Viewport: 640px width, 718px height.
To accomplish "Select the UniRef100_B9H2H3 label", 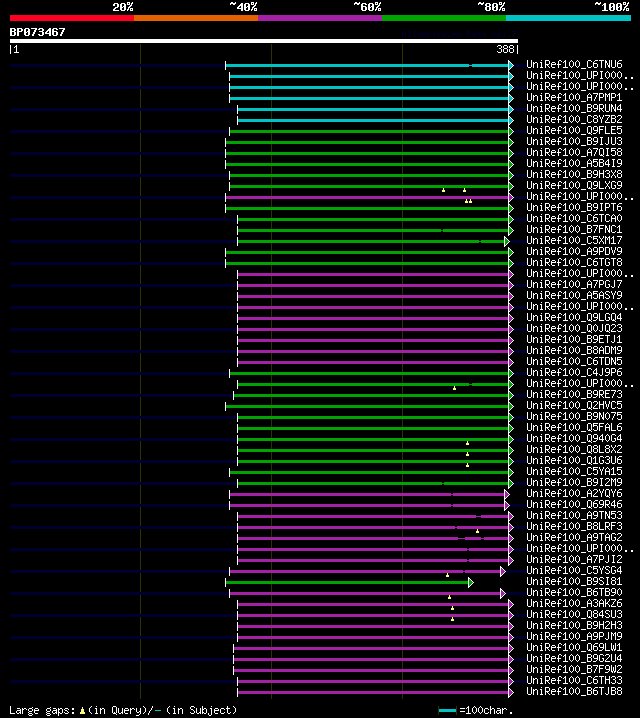I will 574,625.
